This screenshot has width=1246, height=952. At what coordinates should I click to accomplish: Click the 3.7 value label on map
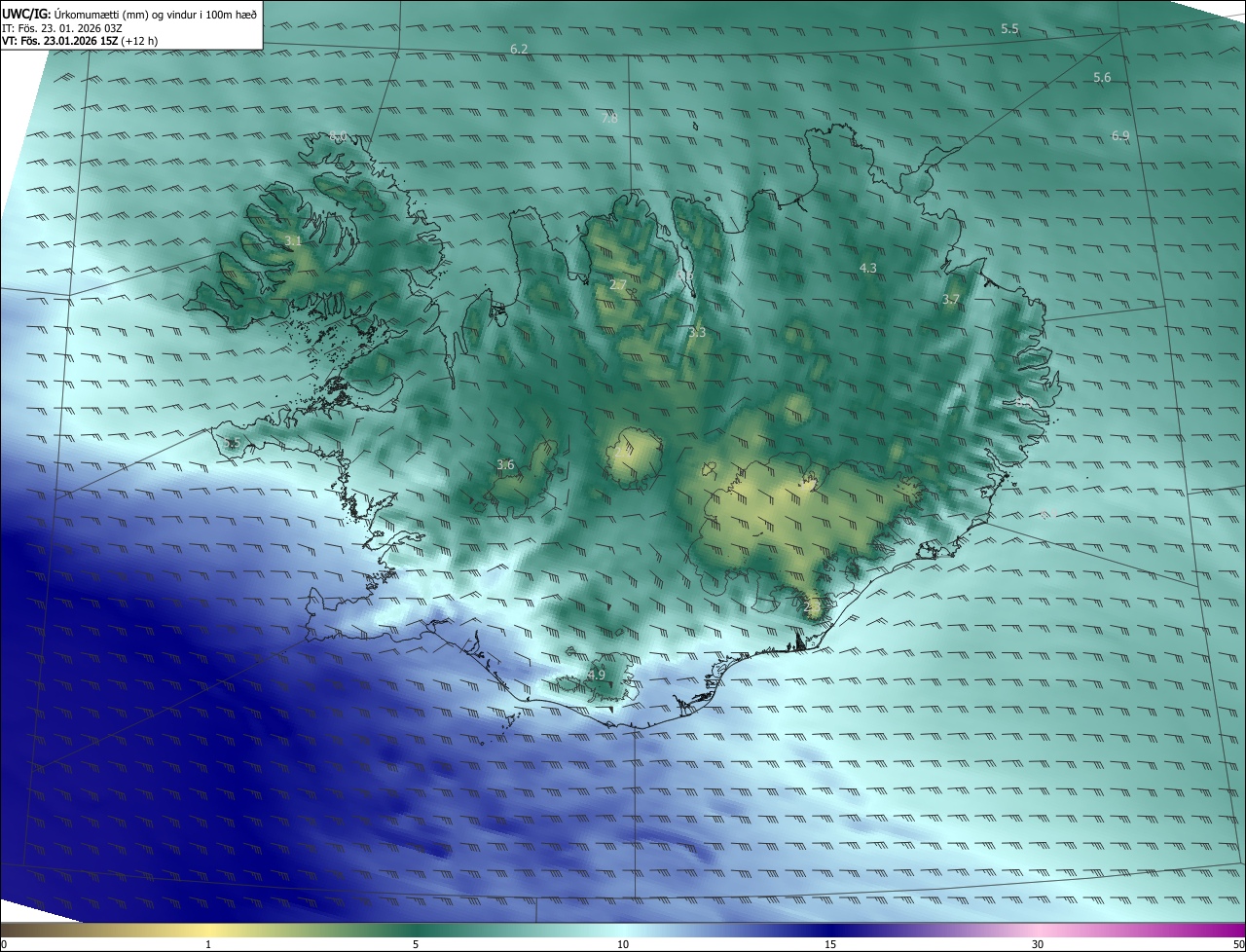point(951,300)
